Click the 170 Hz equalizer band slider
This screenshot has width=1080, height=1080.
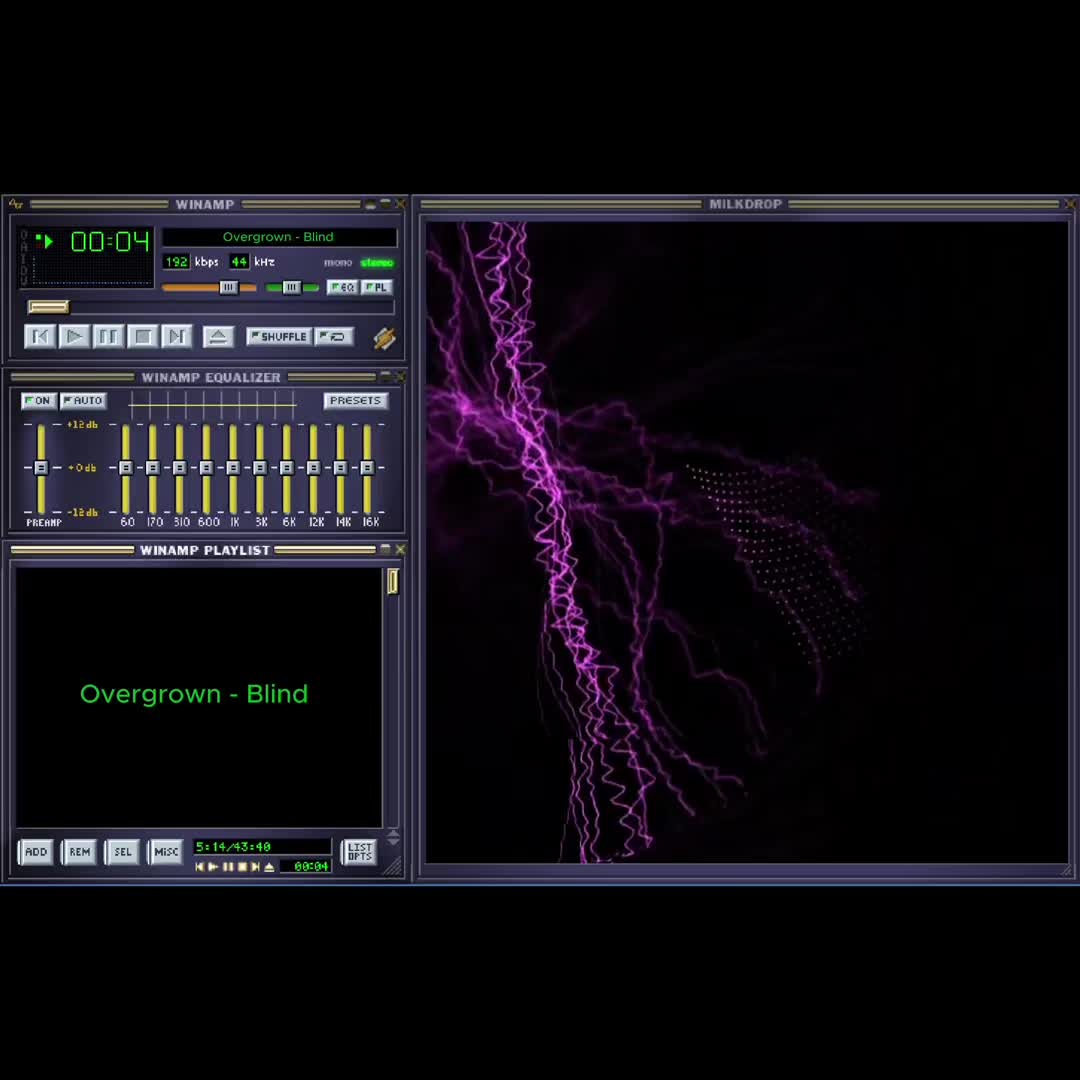click(x=152, y=468)
